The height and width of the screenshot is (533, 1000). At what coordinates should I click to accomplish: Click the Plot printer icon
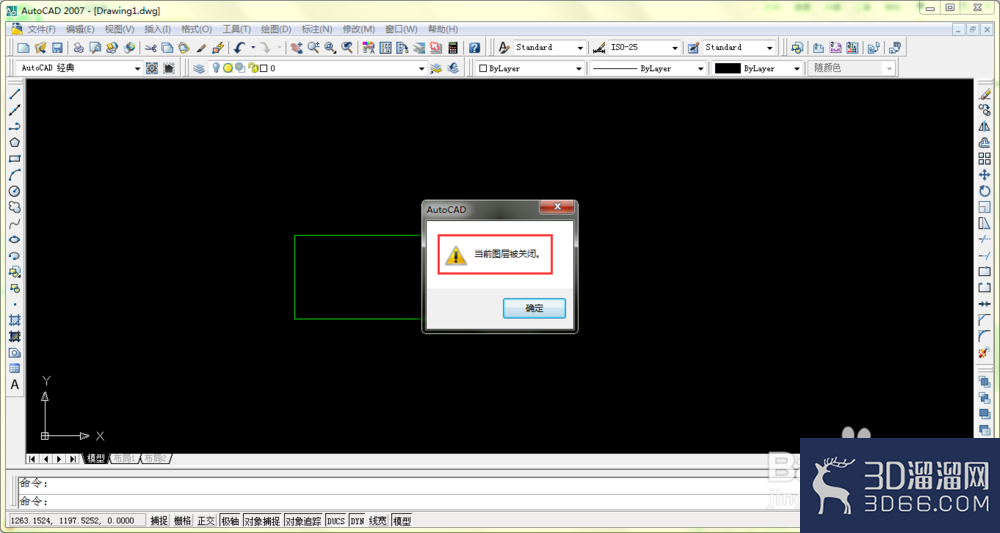[x=78, y=48]
